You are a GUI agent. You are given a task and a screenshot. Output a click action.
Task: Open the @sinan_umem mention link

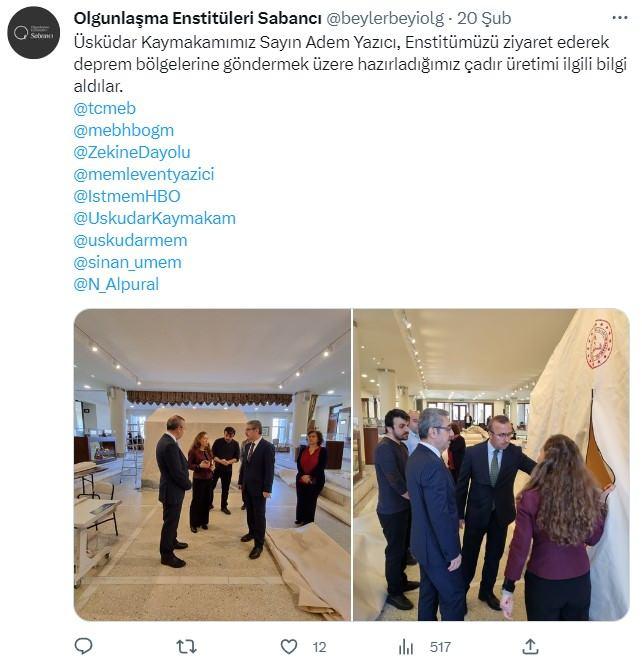pyautogui.click(x=128, y=262)
